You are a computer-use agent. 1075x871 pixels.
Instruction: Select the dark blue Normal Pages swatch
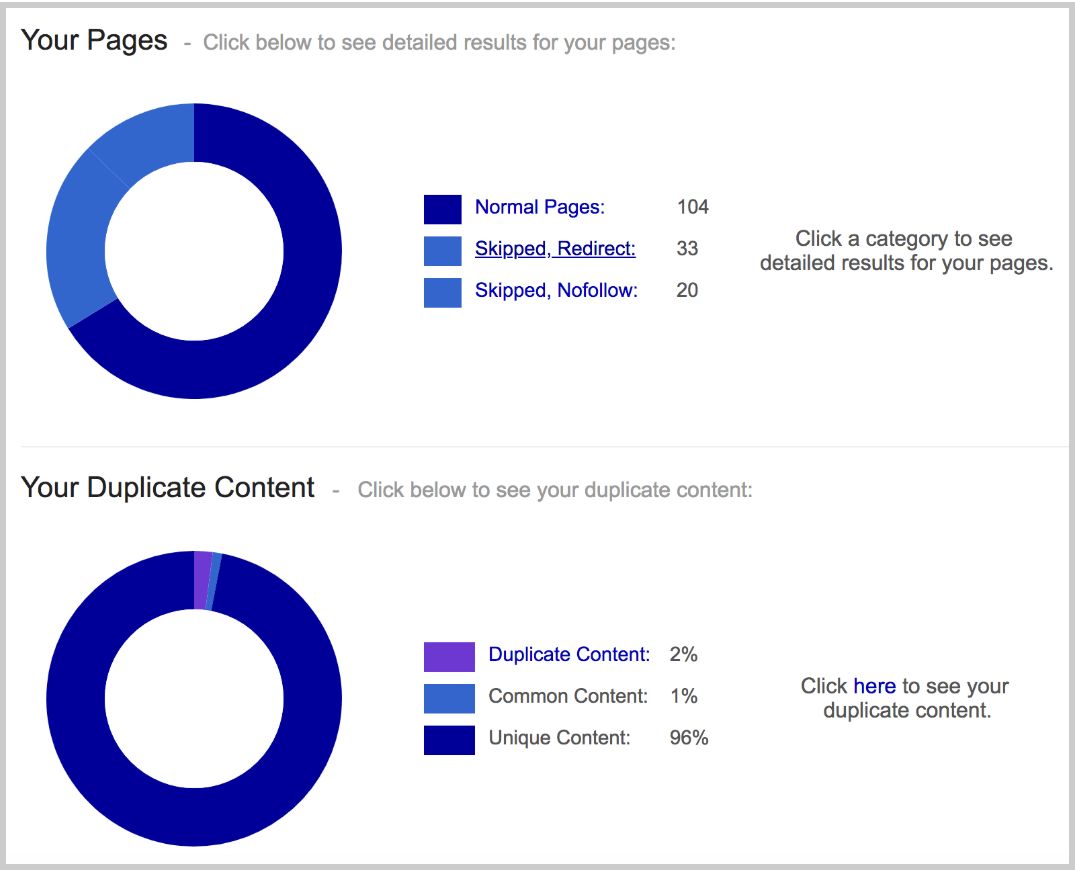442,209
